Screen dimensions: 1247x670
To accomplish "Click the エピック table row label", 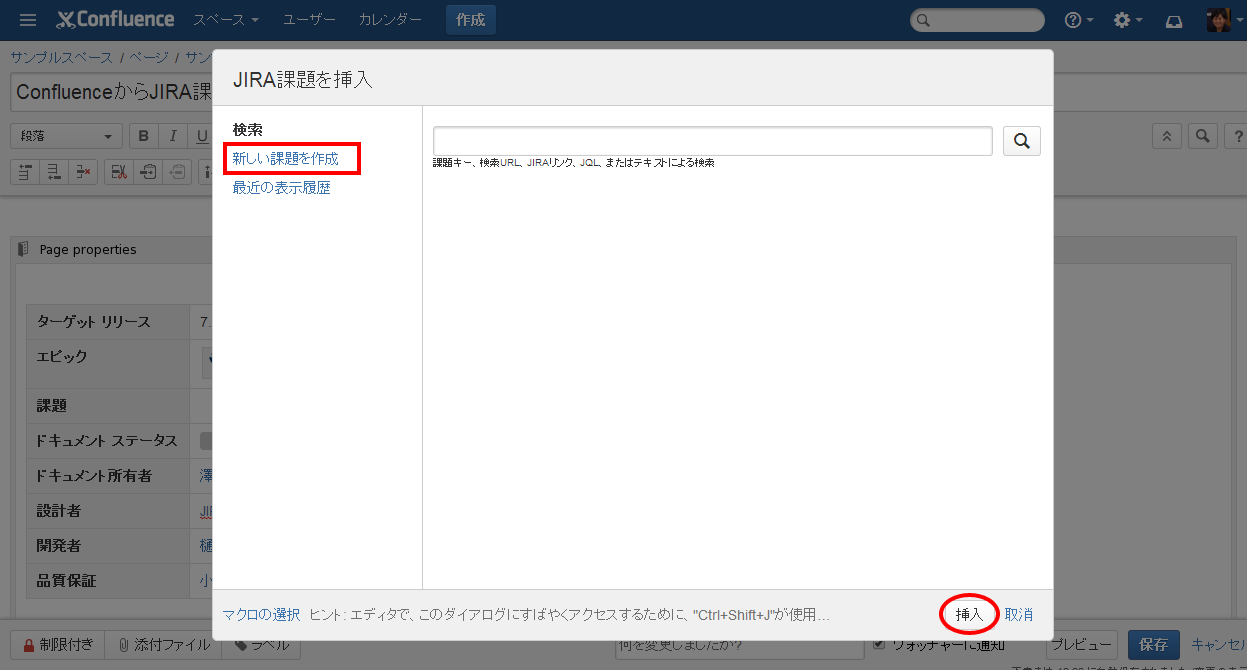I will [x=62, y=356].
